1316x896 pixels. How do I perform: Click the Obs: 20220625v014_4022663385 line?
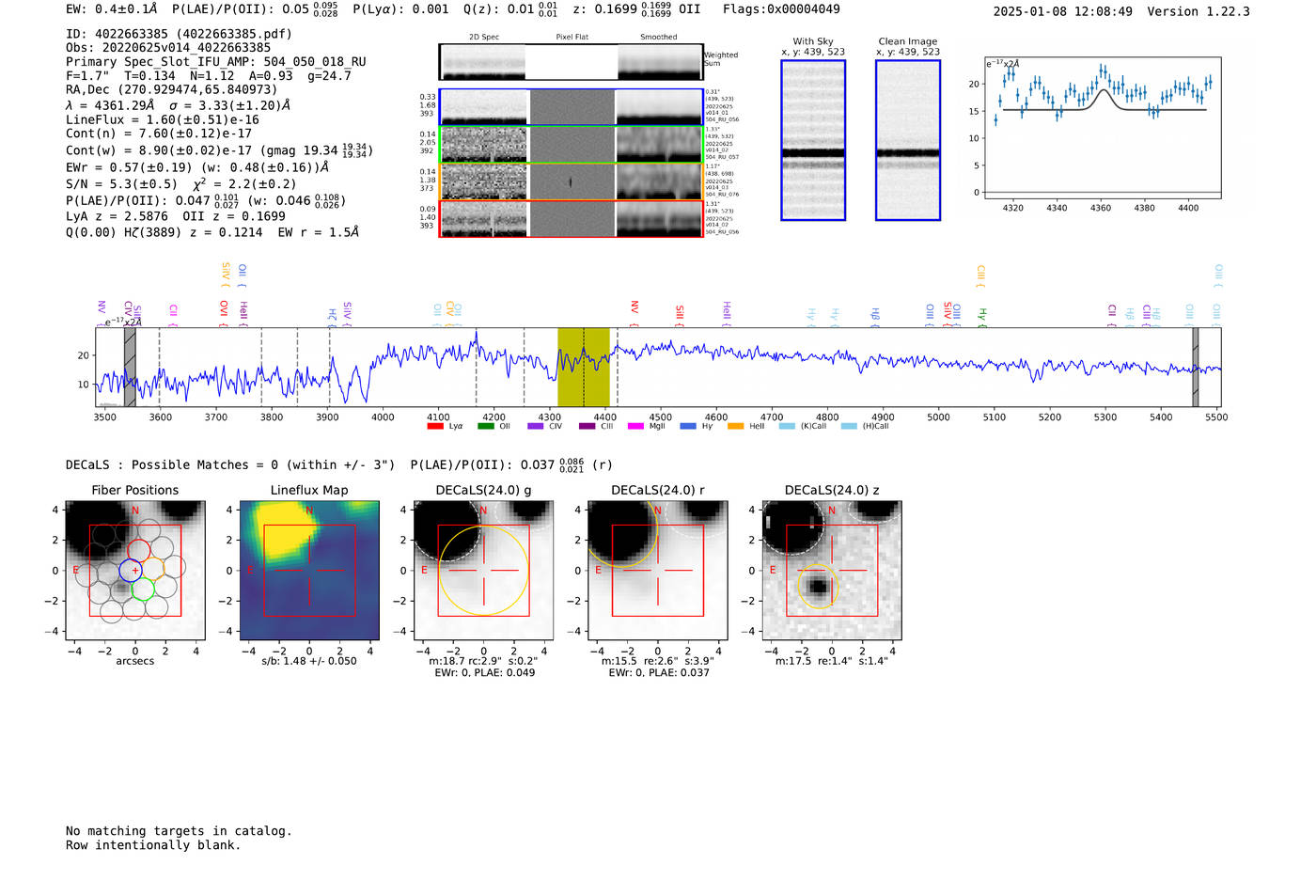point(168,48)
